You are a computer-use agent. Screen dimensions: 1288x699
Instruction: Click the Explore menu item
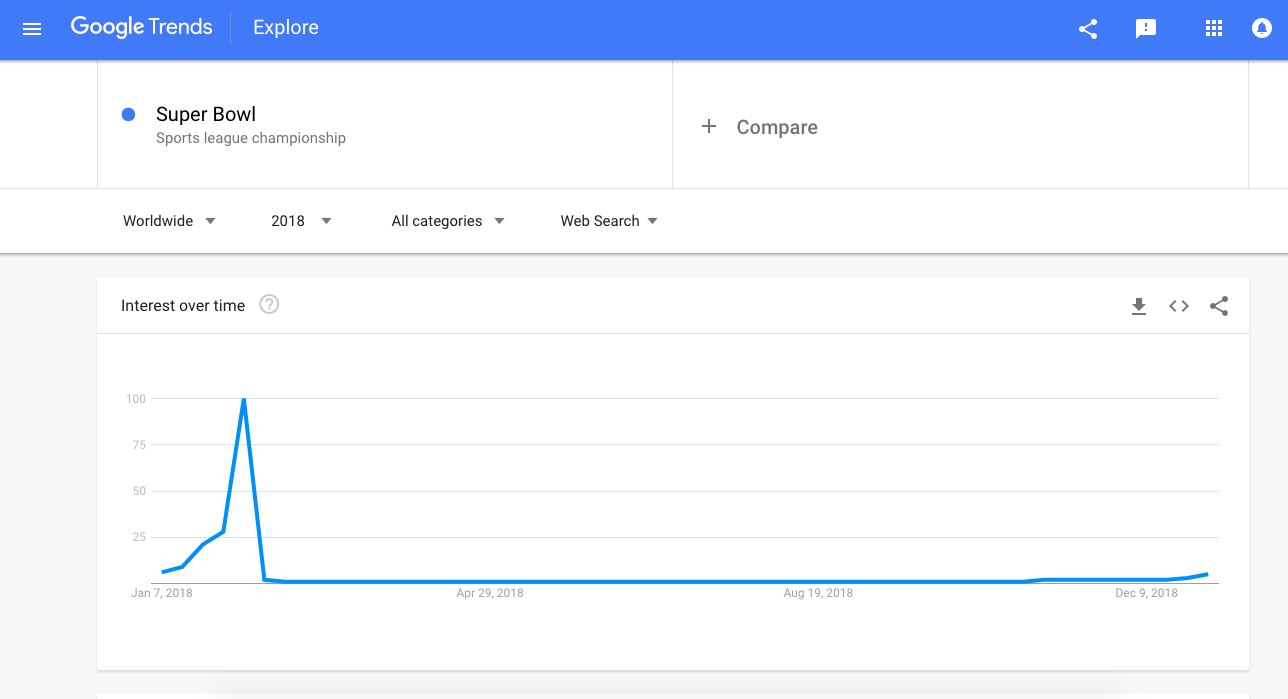[x=285, y=27]
